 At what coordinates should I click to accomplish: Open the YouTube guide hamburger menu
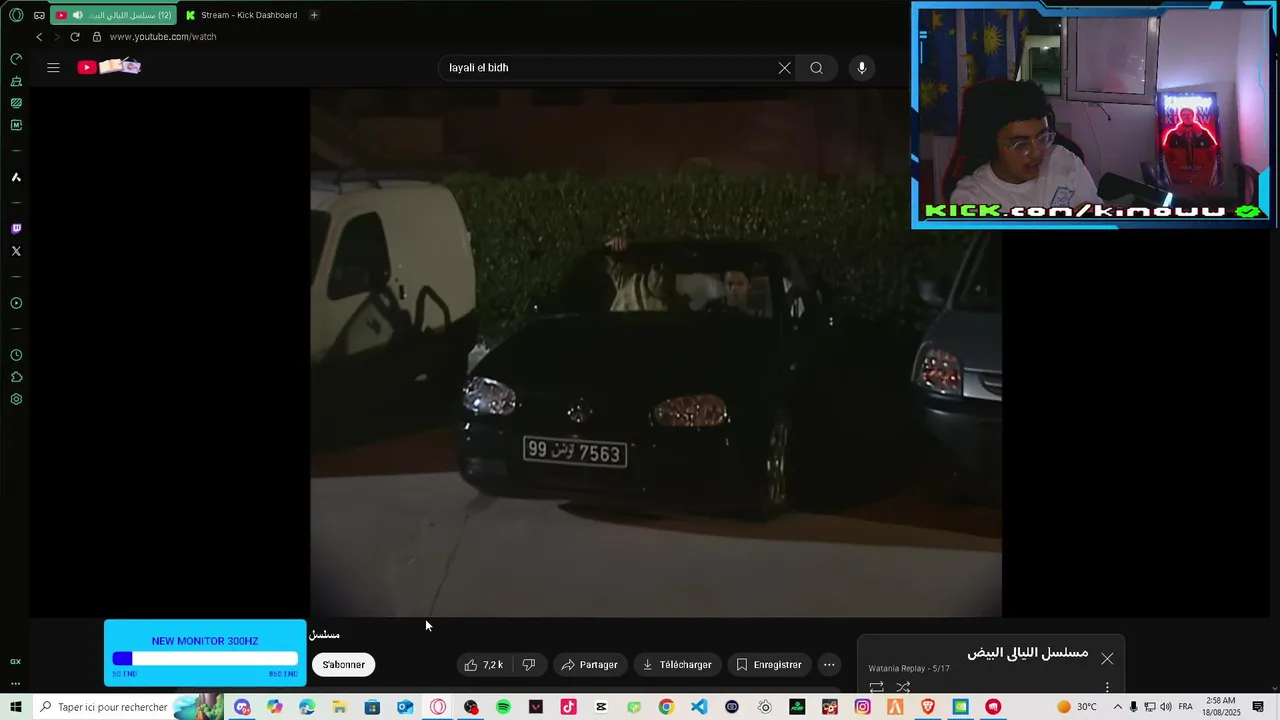click(53, 68)
